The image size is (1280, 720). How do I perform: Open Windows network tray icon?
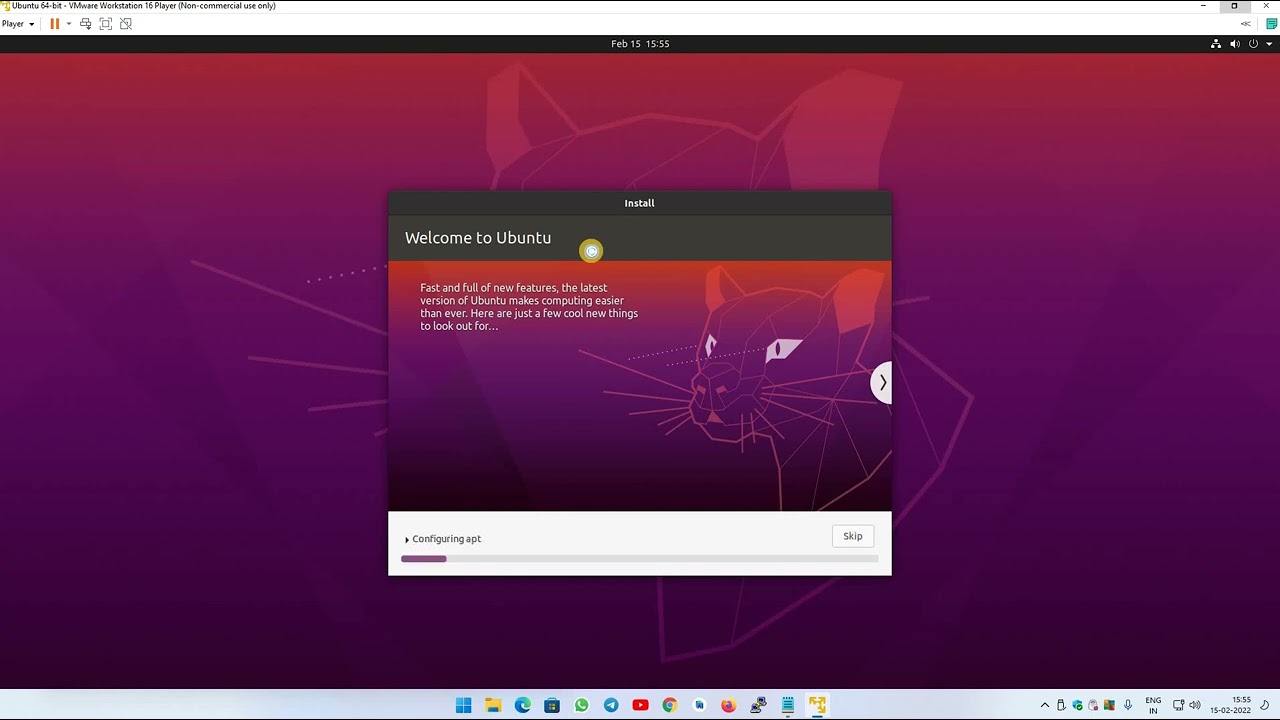(1179, 705)
